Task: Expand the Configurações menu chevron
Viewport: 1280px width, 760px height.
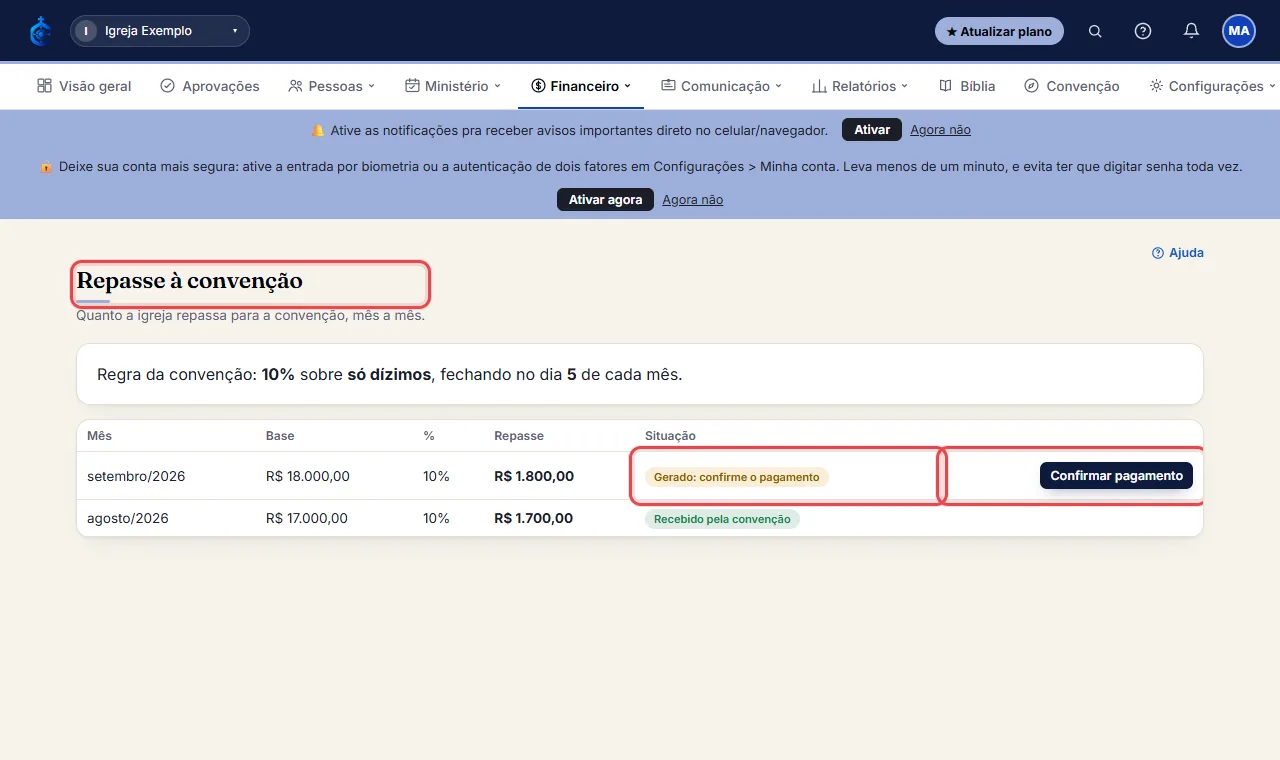Action: tap(1272, 86)
